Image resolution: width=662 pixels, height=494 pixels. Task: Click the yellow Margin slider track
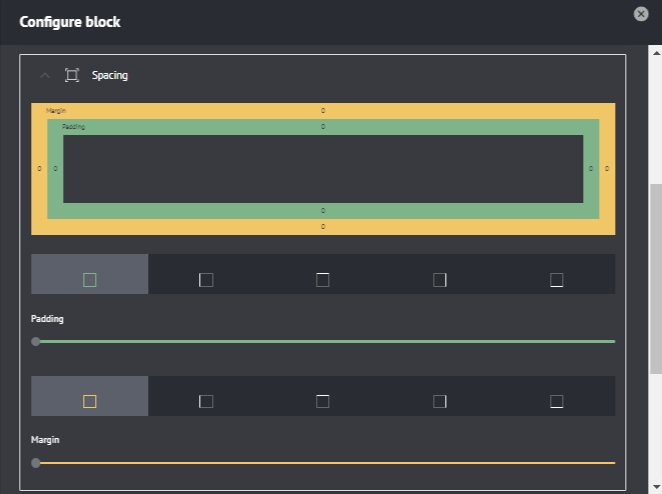coord(325,463)
